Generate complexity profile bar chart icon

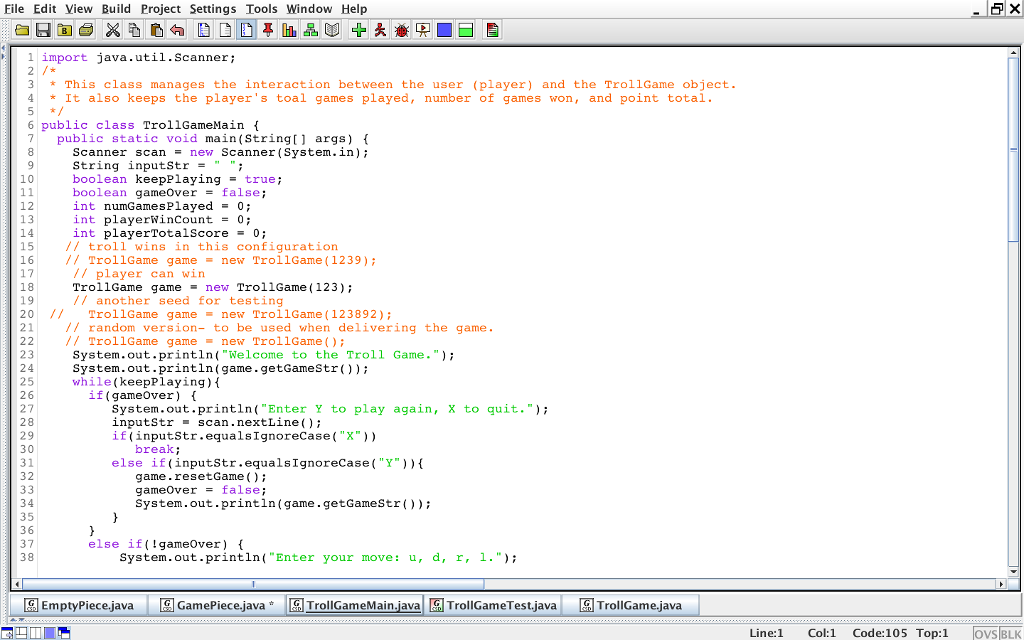pos(289,29)
